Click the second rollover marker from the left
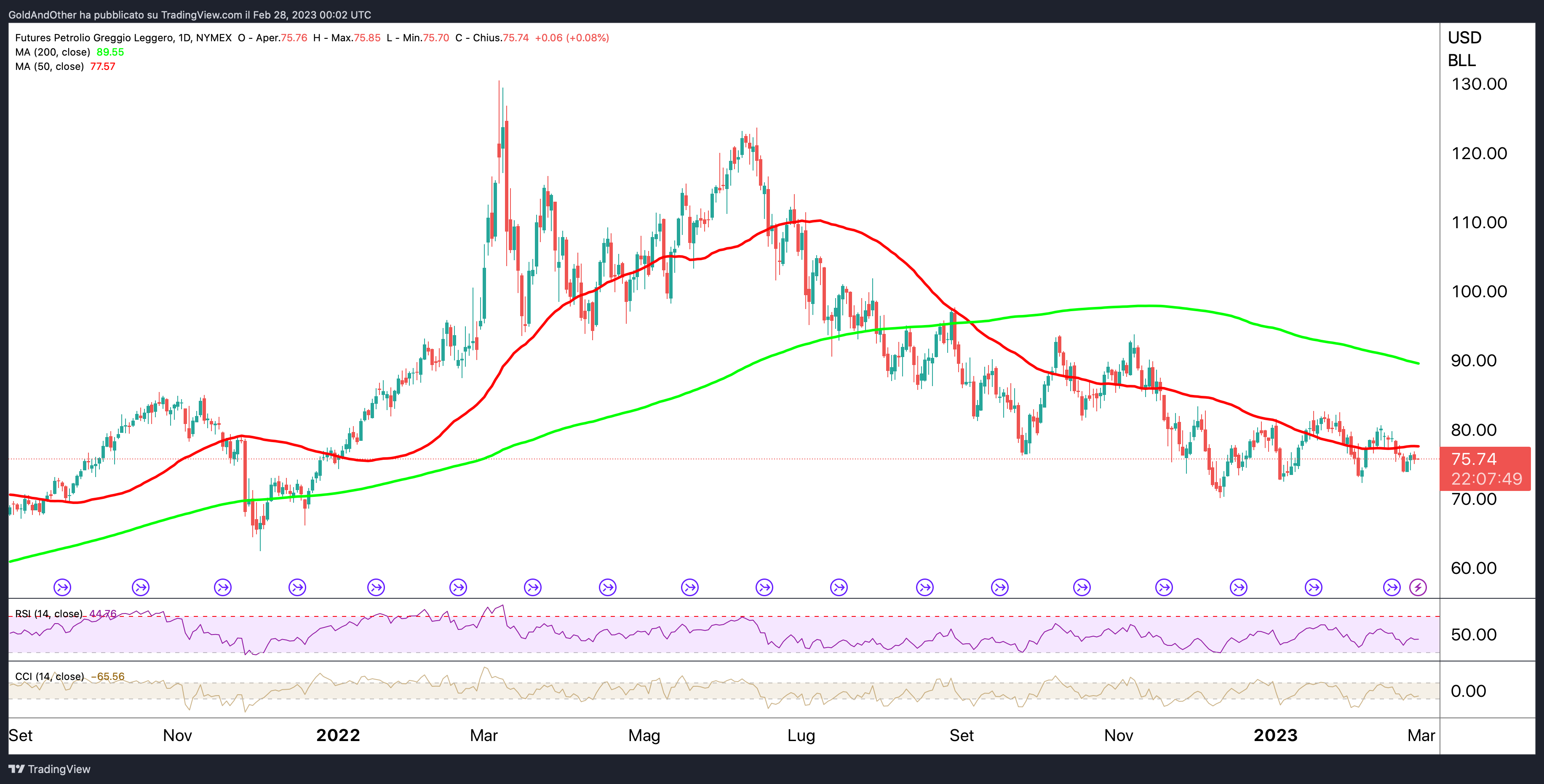Screen dimensions: 1544x784 [141, 587]
